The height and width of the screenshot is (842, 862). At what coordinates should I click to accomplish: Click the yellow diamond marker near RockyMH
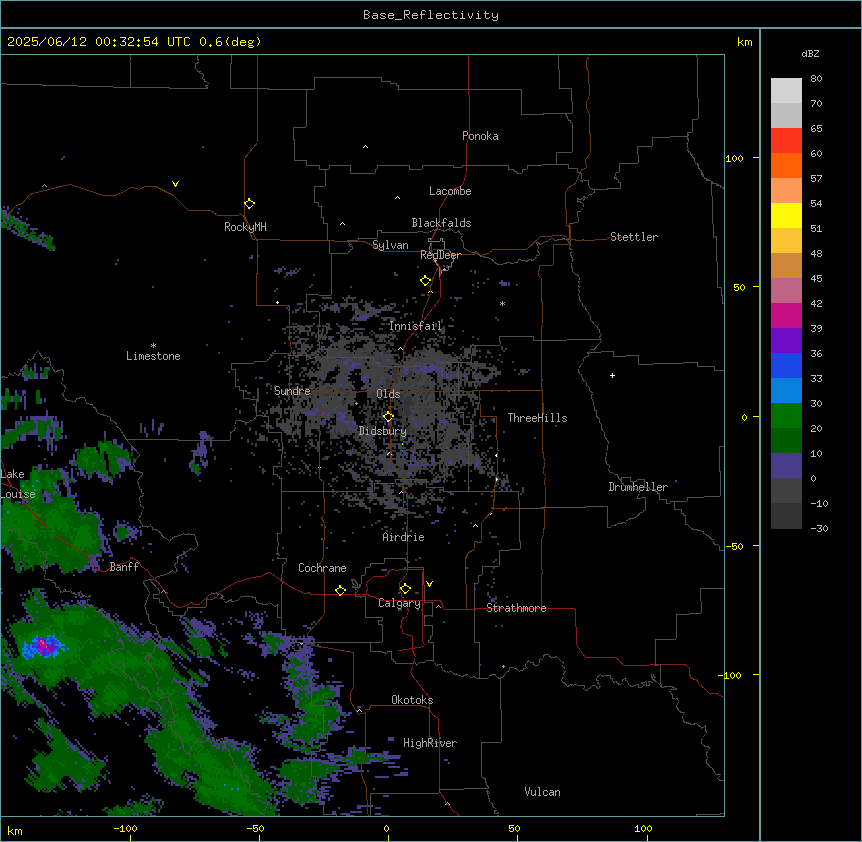(249, 204)
